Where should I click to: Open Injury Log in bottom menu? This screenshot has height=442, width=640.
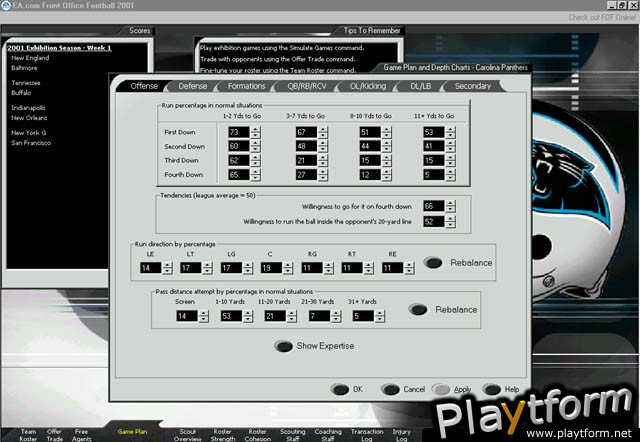pyautogui.click(x=402, y=435)
